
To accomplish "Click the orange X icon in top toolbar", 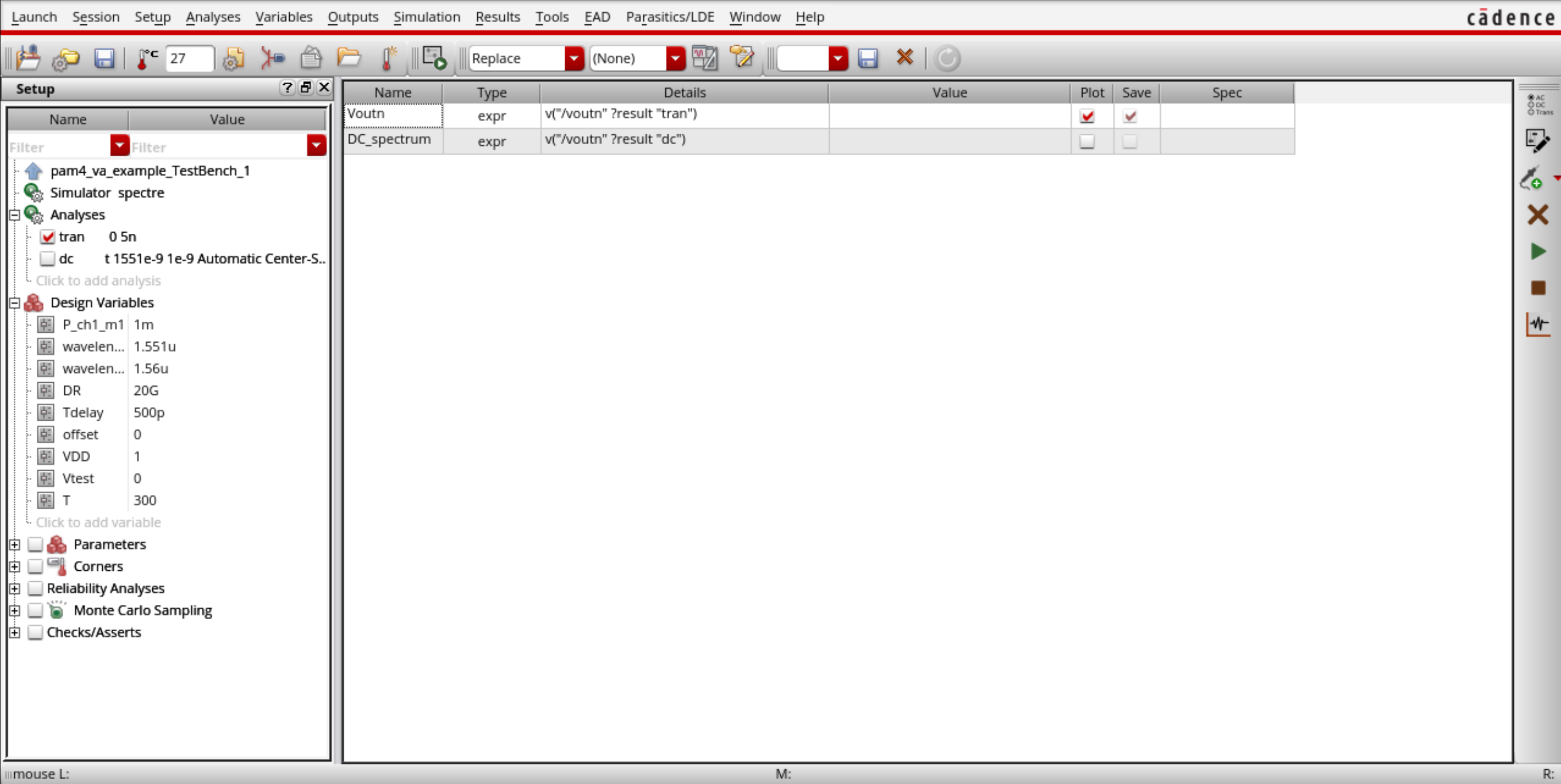I will click(905, 58).
